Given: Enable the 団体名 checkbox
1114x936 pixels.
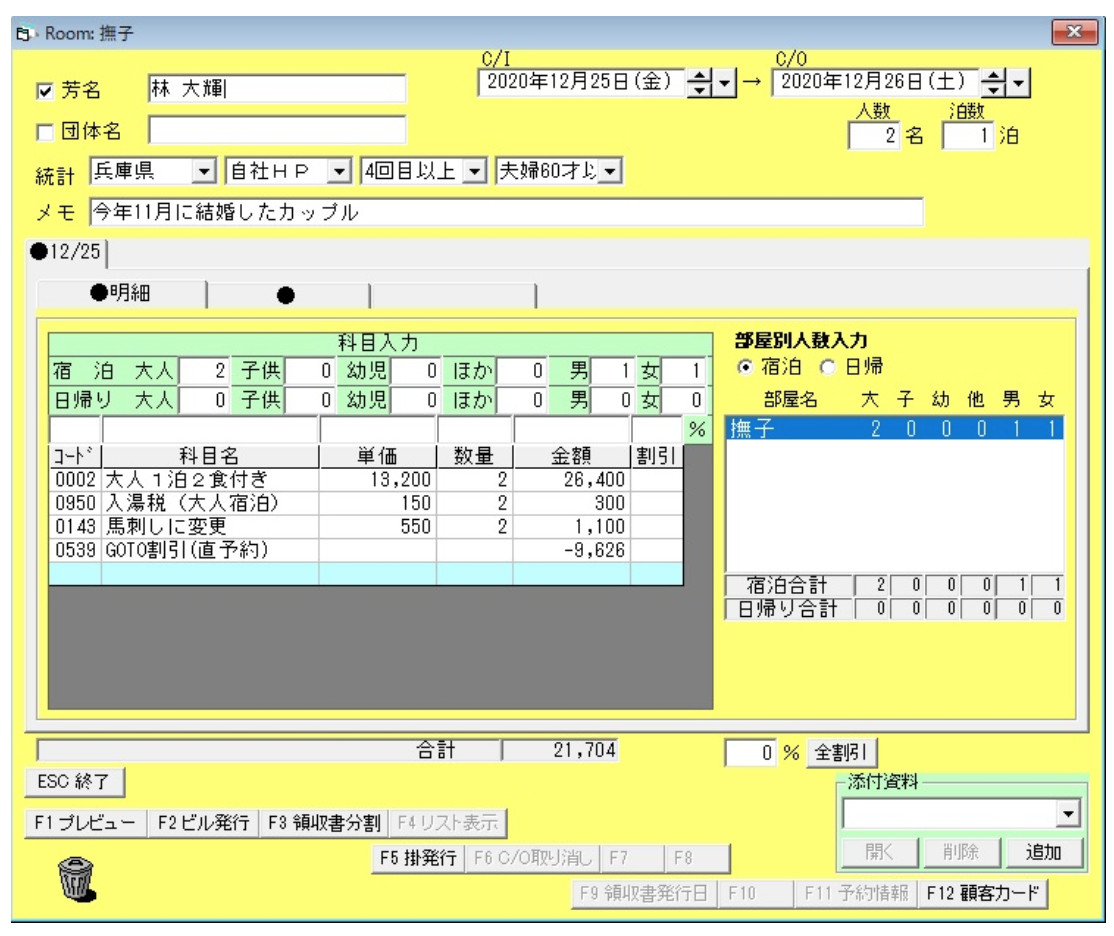Looking at the screenshot, I should 44,130.
